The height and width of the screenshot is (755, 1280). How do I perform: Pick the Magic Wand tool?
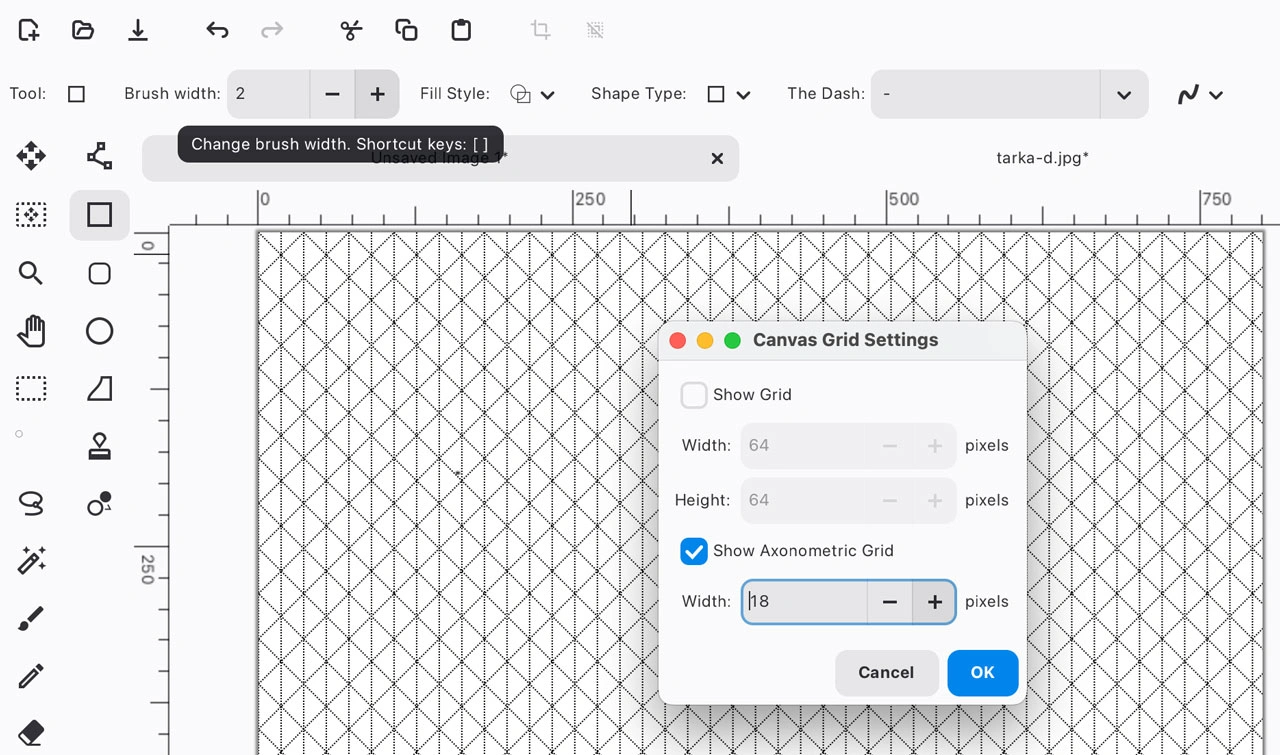click(31, 561)
